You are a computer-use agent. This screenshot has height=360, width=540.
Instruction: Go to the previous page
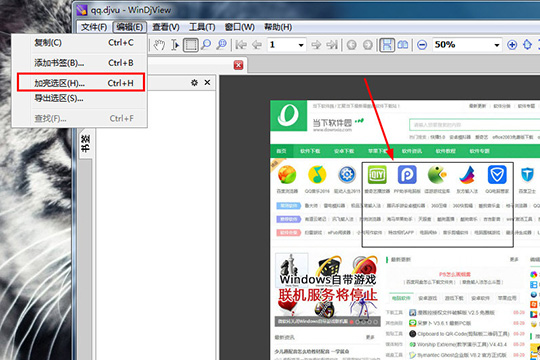click(257, 45)
